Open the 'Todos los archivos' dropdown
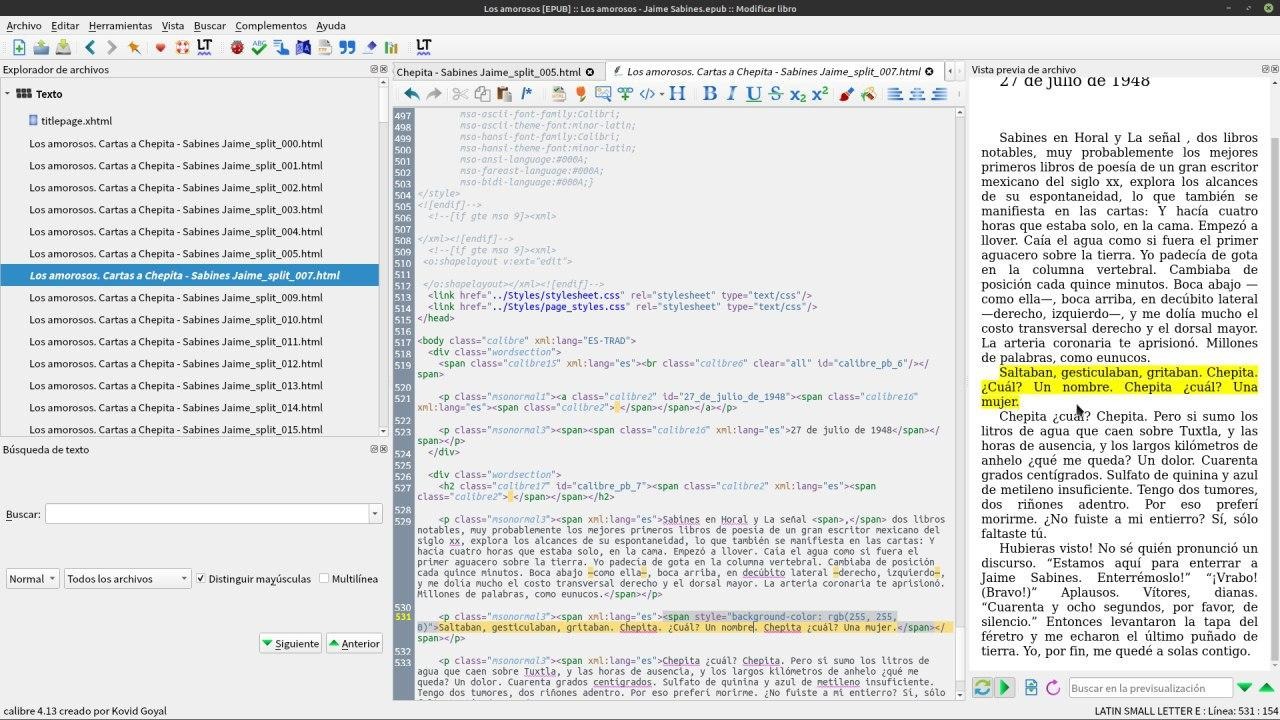1280x720 pixels. click(127, 579)
